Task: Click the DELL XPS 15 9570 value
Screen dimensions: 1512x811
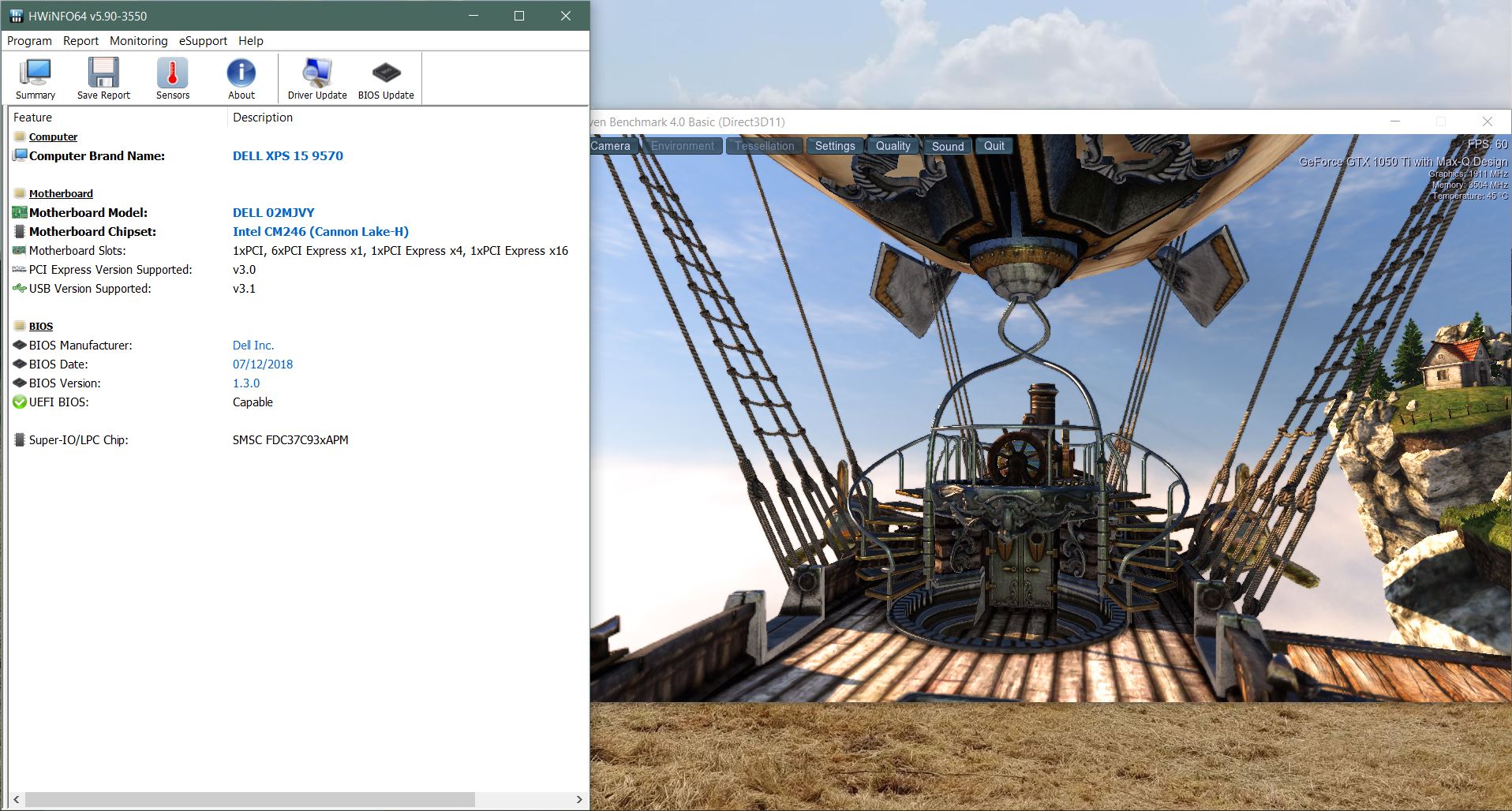Action: coord(288,155)
